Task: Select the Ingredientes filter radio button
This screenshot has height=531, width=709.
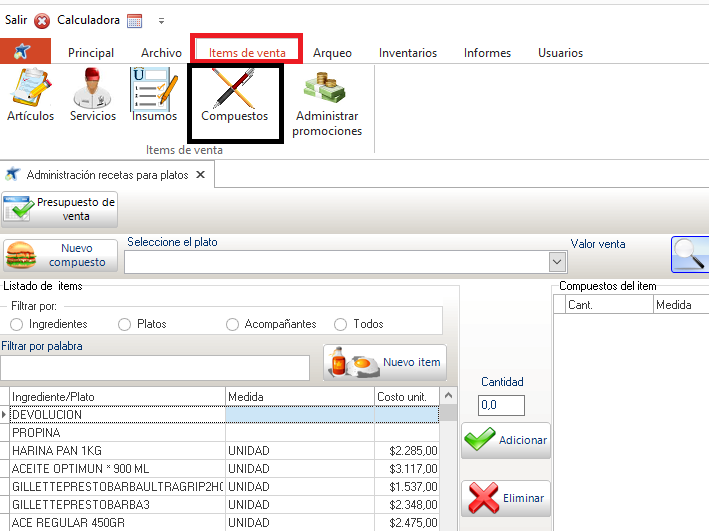Action: pyautogui.click(x=17, y=324)
